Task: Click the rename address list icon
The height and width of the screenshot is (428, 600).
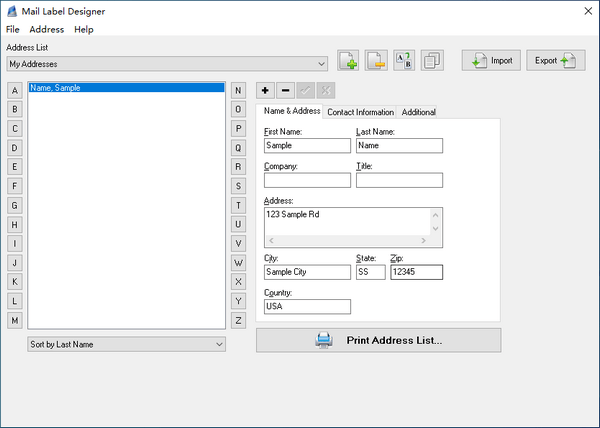Action: click(404, 61)
